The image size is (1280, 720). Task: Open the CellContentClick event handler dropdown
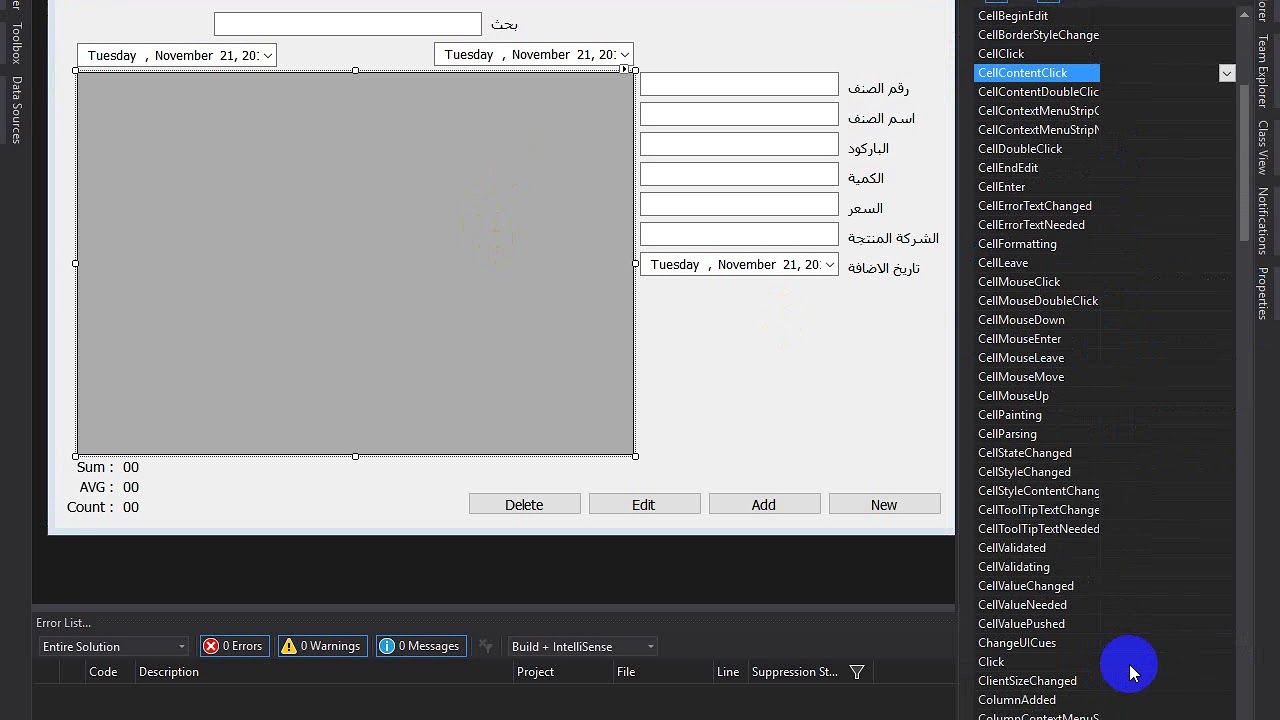1227,73
